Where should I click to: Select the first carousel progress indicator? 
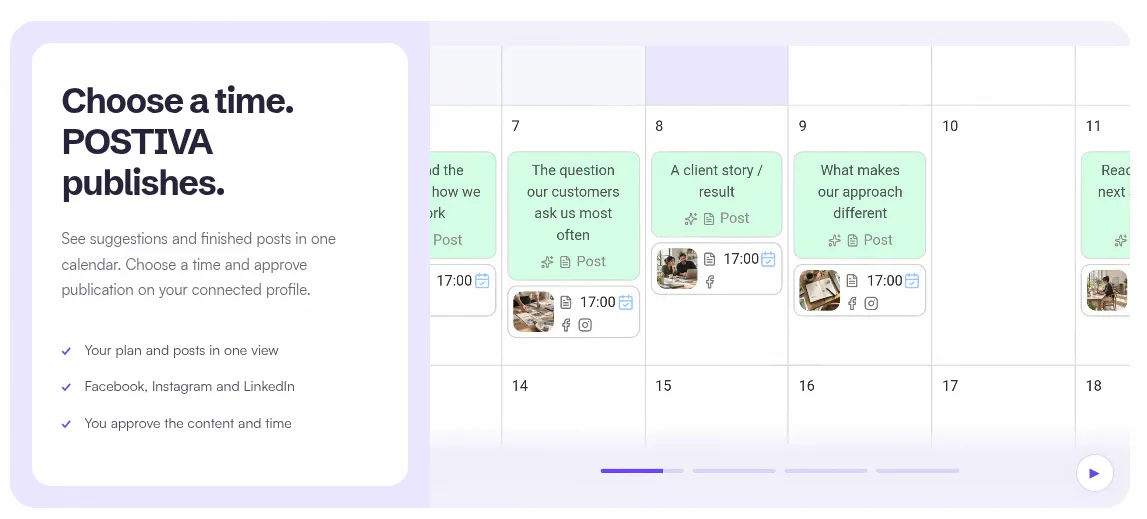(x=642, y=471)
